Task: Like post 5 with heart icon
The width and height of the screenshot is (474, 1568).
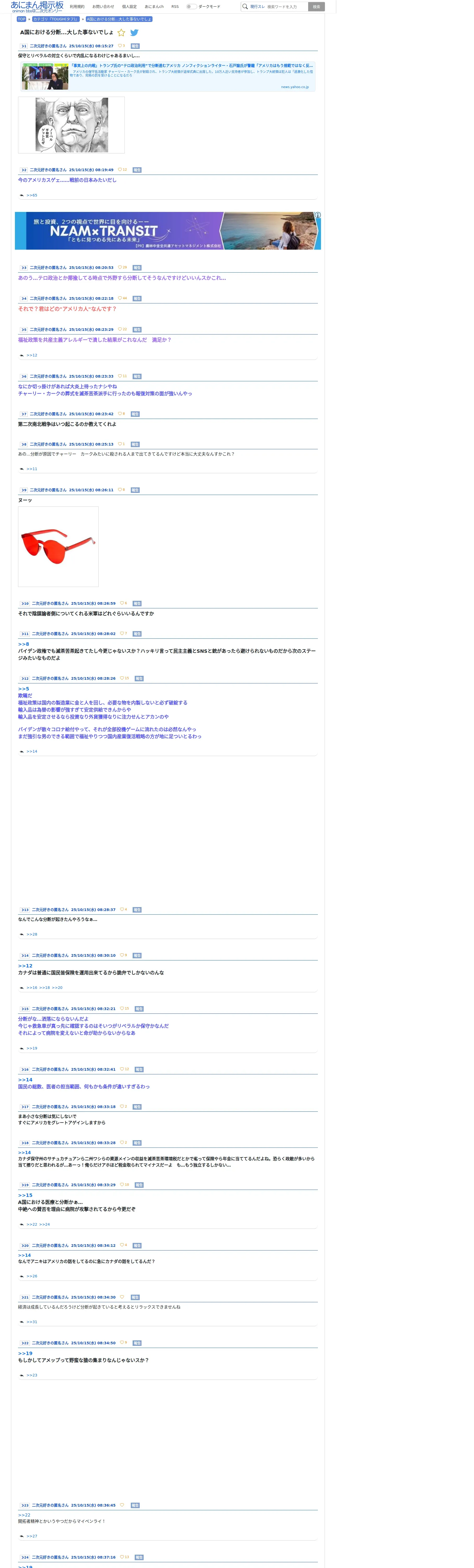Action: (120, 329)
